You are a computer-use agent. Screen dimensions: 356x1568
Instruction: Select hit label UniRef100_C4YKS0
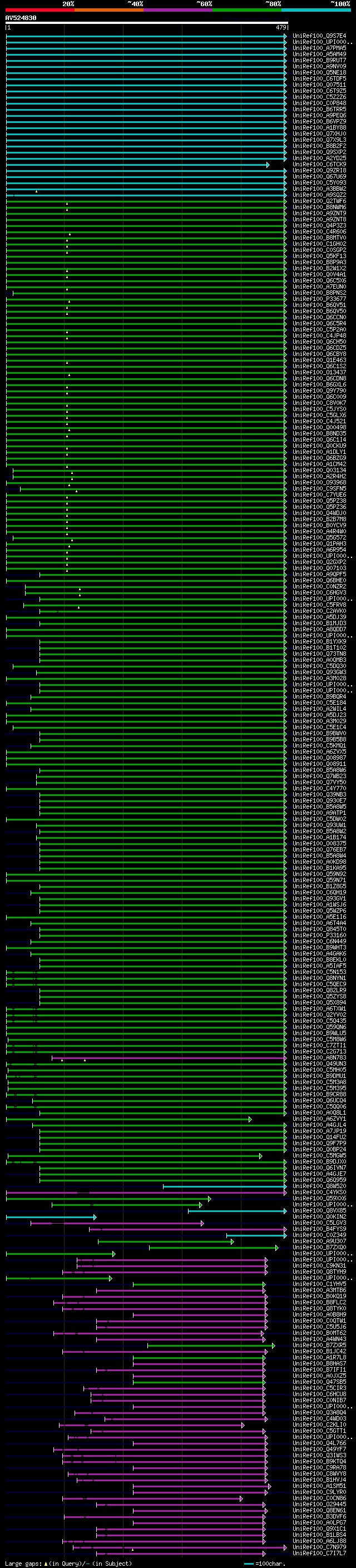319,1192
